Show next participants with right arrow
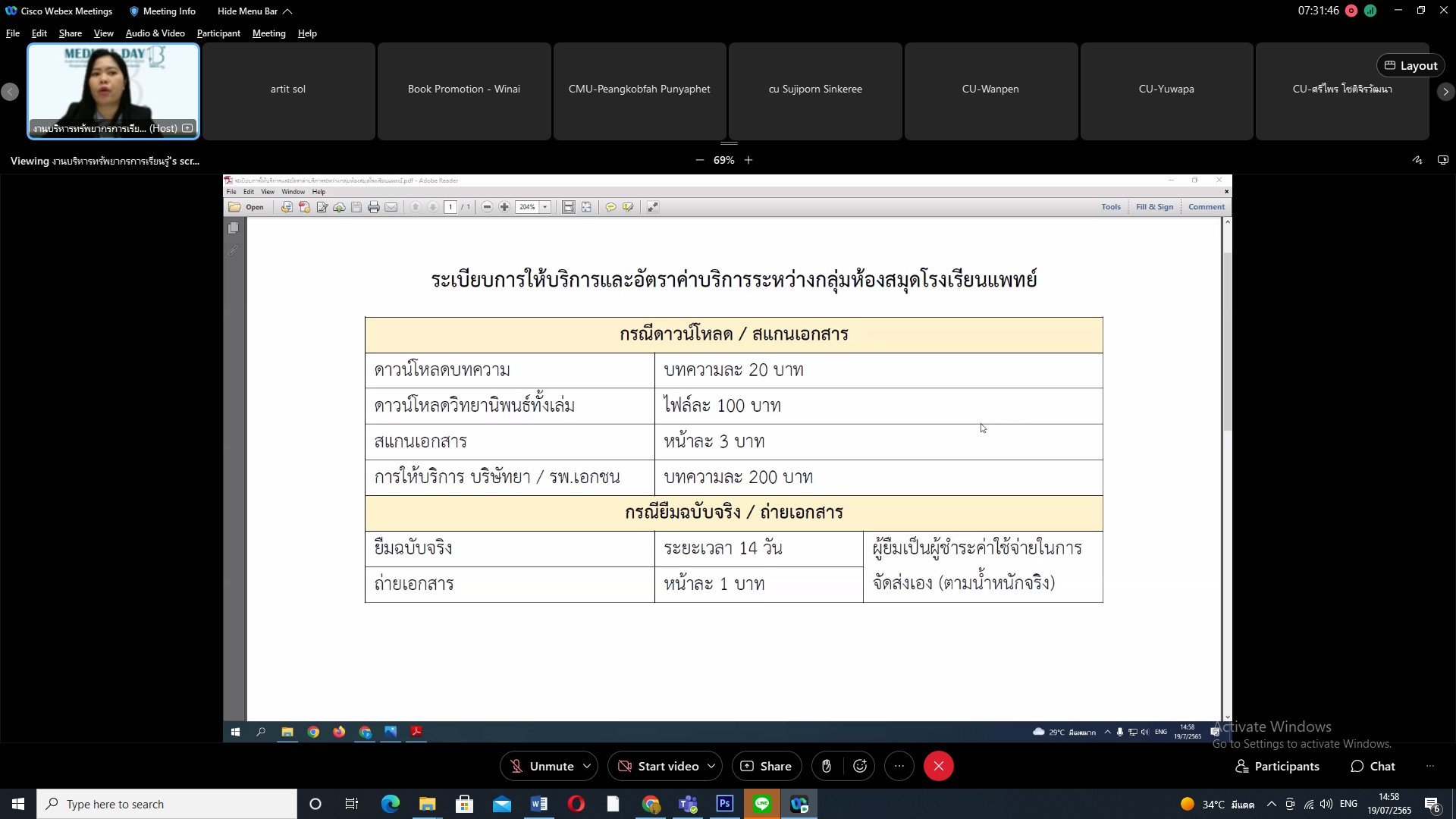 (1445, 92)
